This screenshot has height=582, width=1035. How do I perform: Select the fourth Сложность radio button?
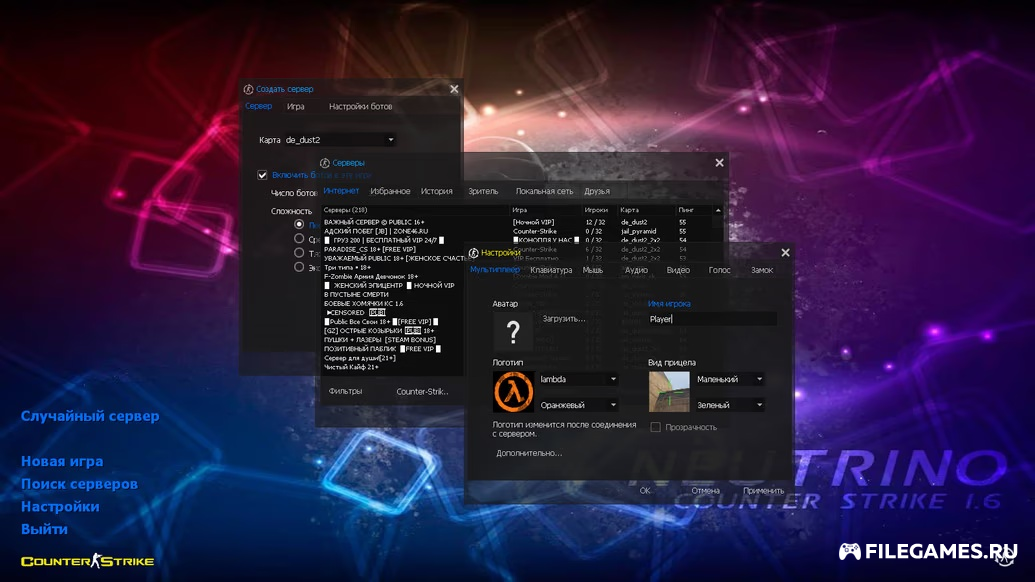click(299, 267)
